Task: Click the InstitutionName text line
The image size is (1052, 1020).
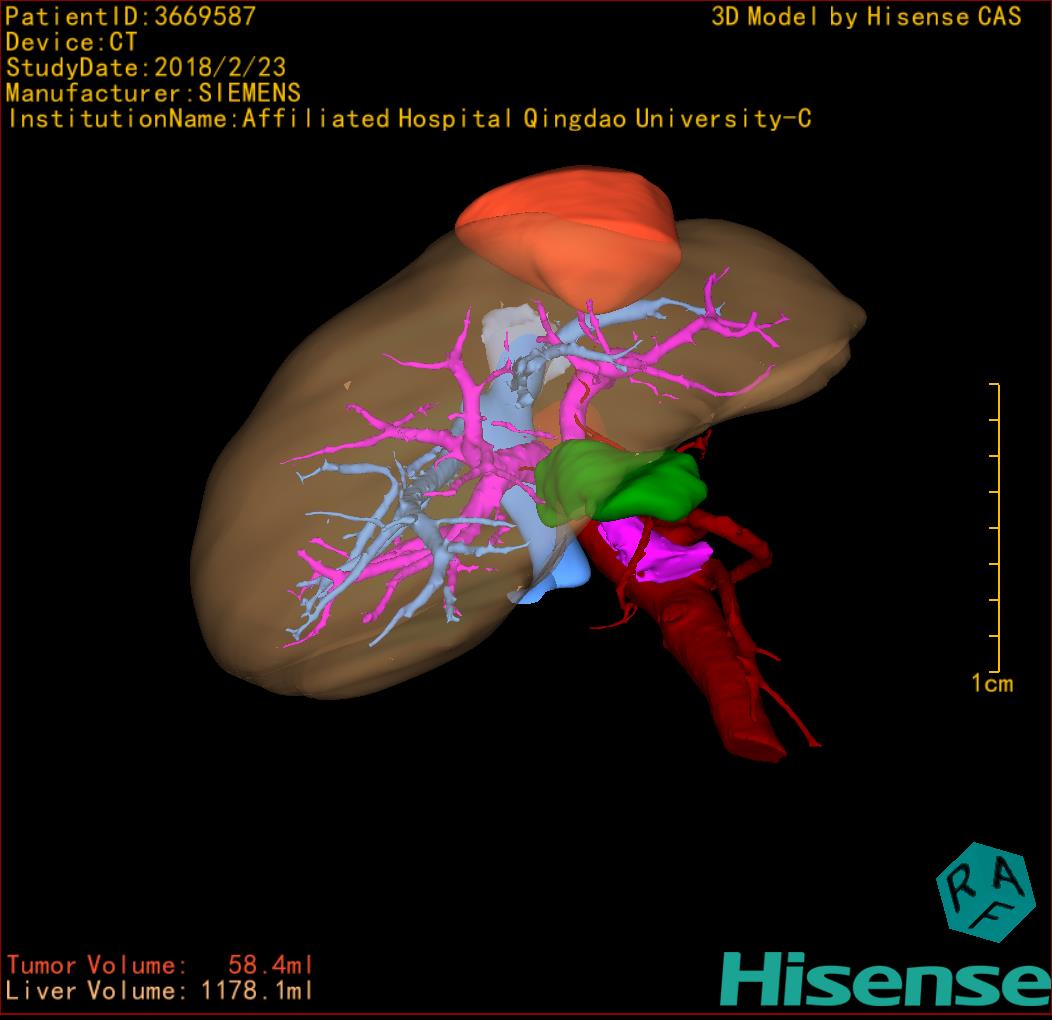Action: tap(408, 119)
